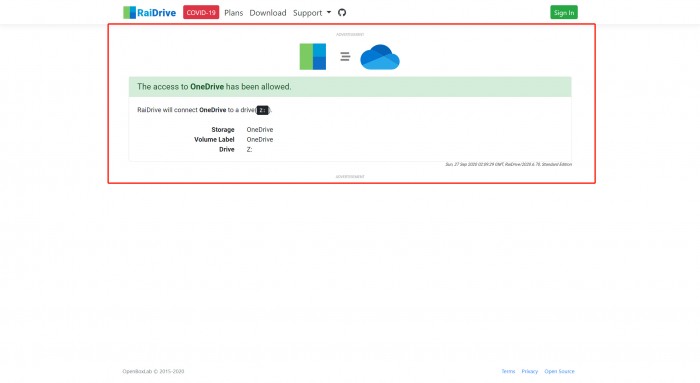This screenshot has width=700, height=383.
Task: Click the Volume Label OneDrive value
Action: tap(260, 139)
